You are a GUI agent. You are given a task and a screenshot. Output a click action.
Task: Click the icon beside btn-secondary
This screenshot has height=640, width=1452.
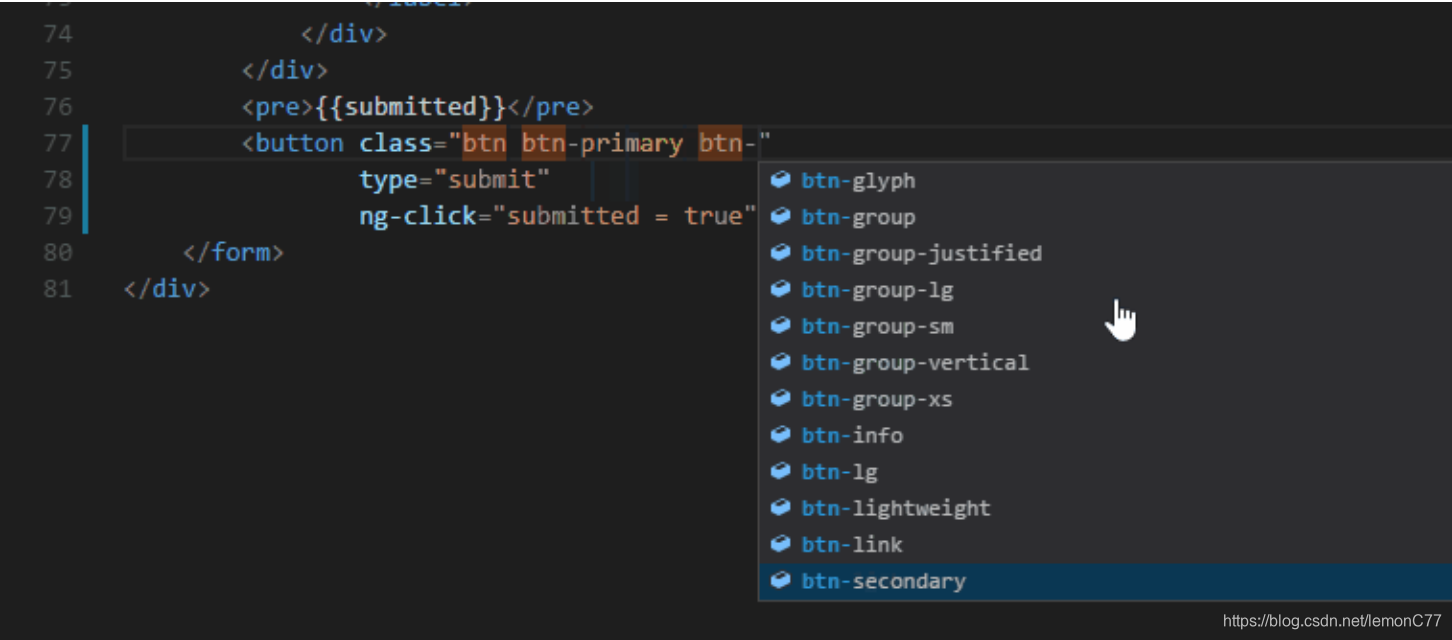(781, 580)
